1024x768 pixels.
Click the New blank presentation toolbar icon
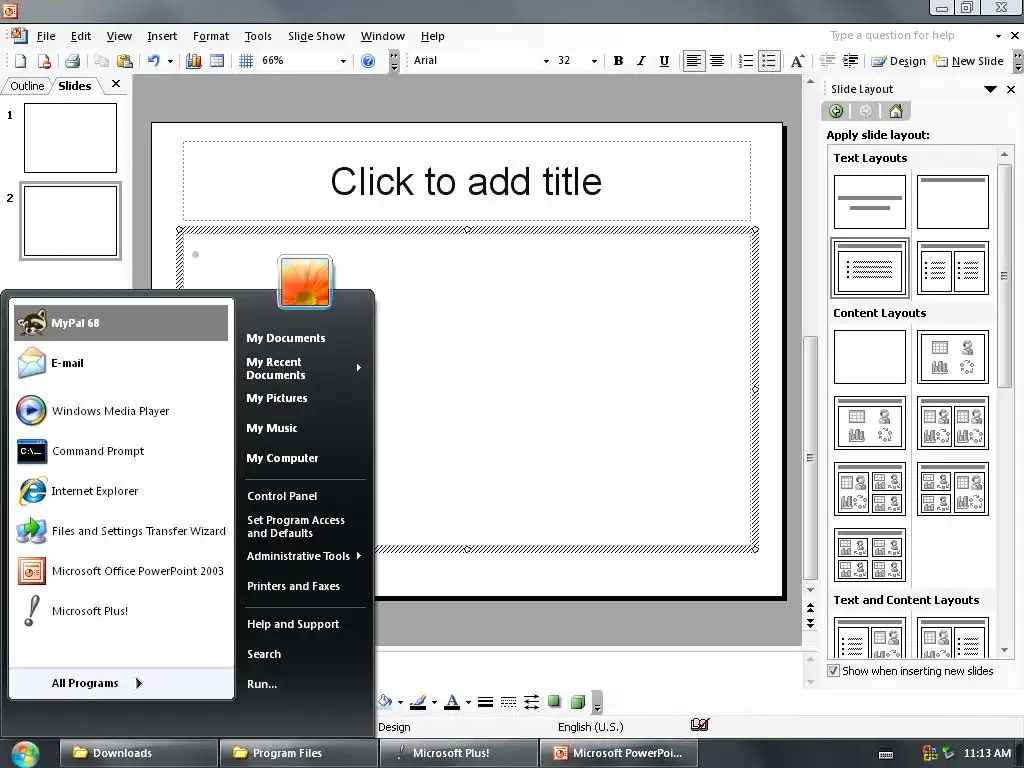20,61
